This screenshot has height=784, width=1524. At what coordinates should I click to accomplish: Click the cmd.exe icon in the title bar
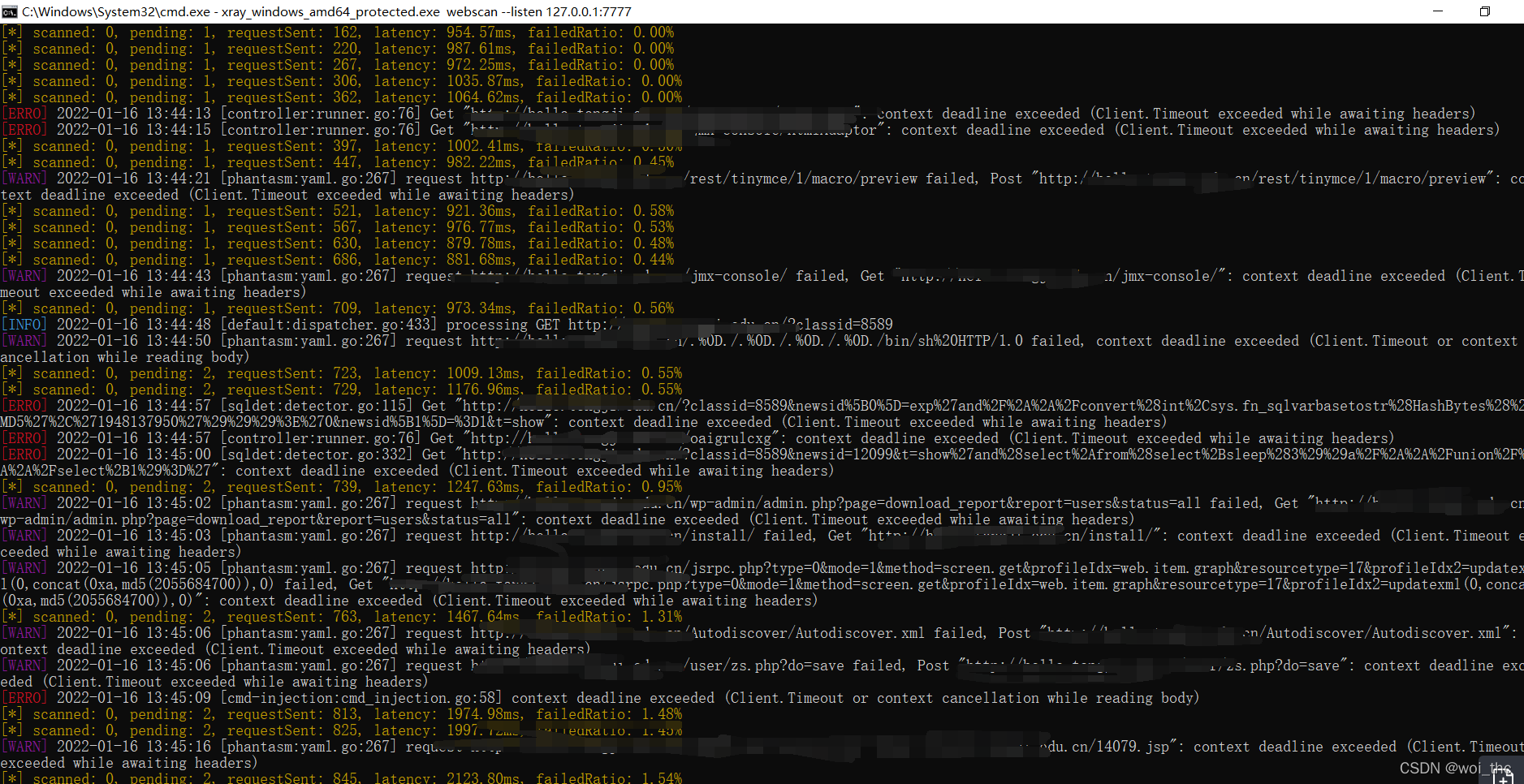click(10, 11)
